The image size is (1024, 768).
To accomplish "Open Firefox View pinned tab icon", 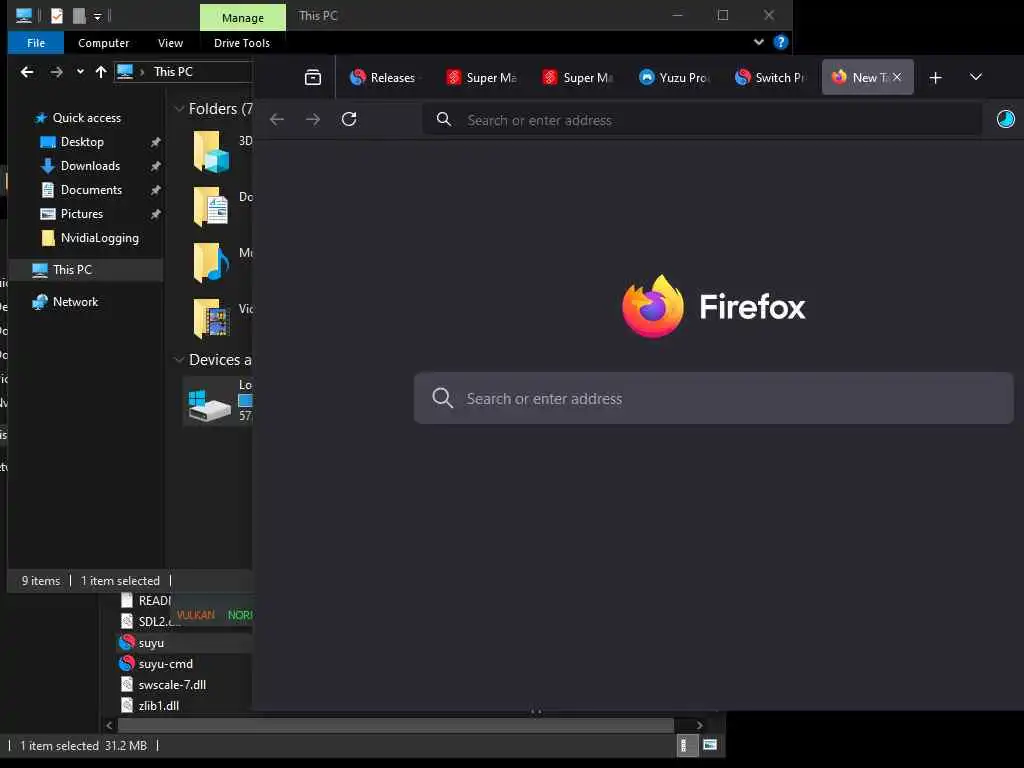I will [313, 78].
